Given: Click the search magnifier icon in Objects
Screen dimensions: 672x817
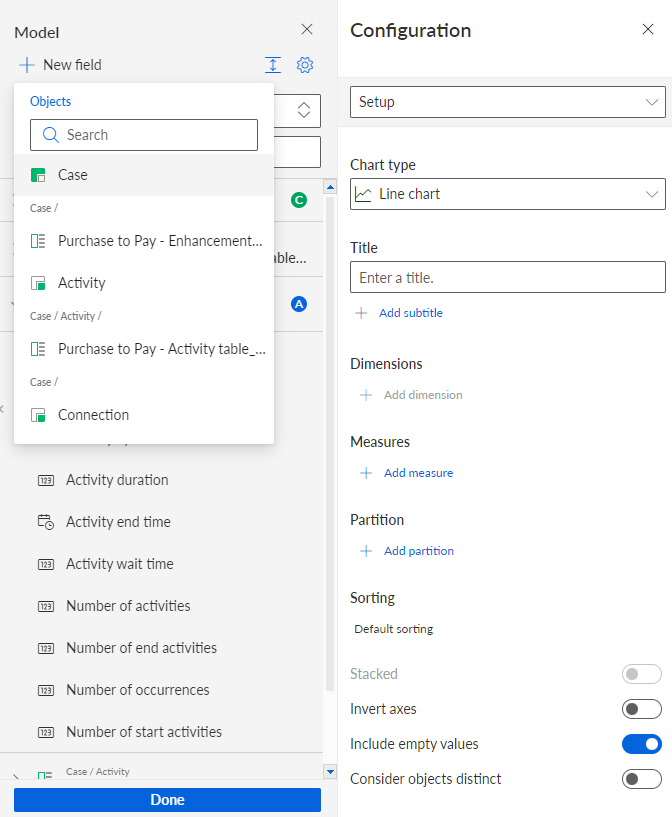Looking at the screenshot, I should point(51,135).
